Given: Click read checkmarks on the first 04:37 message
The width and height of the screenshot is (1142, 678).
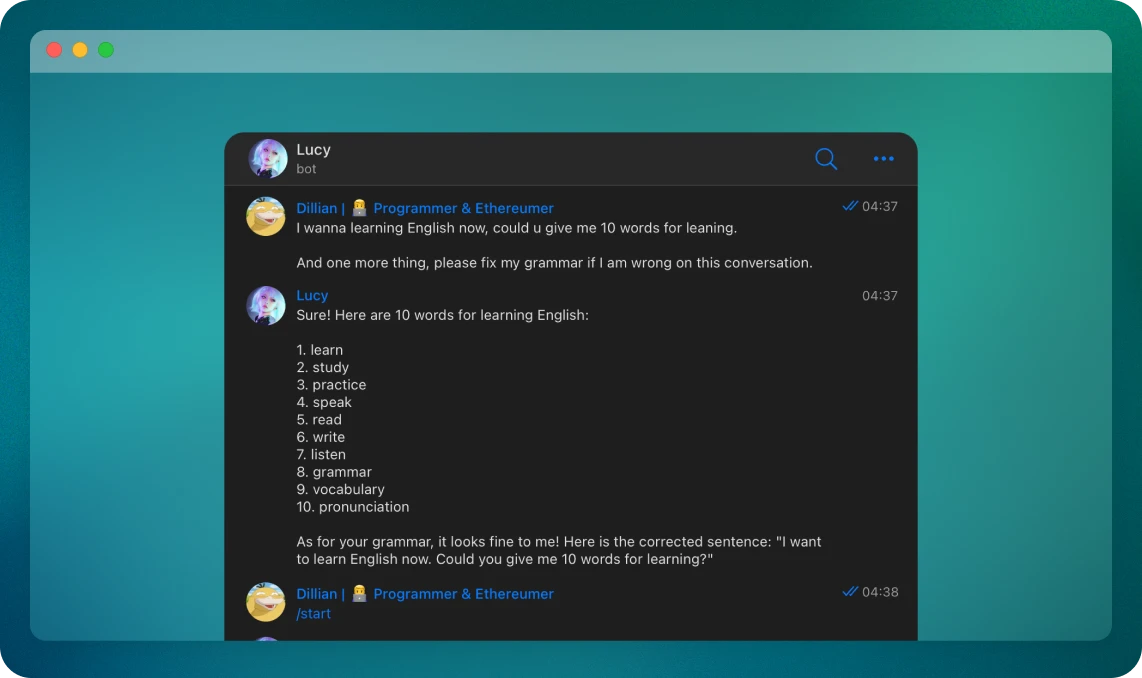Looking at the screenshot, I should pos(850,206).
